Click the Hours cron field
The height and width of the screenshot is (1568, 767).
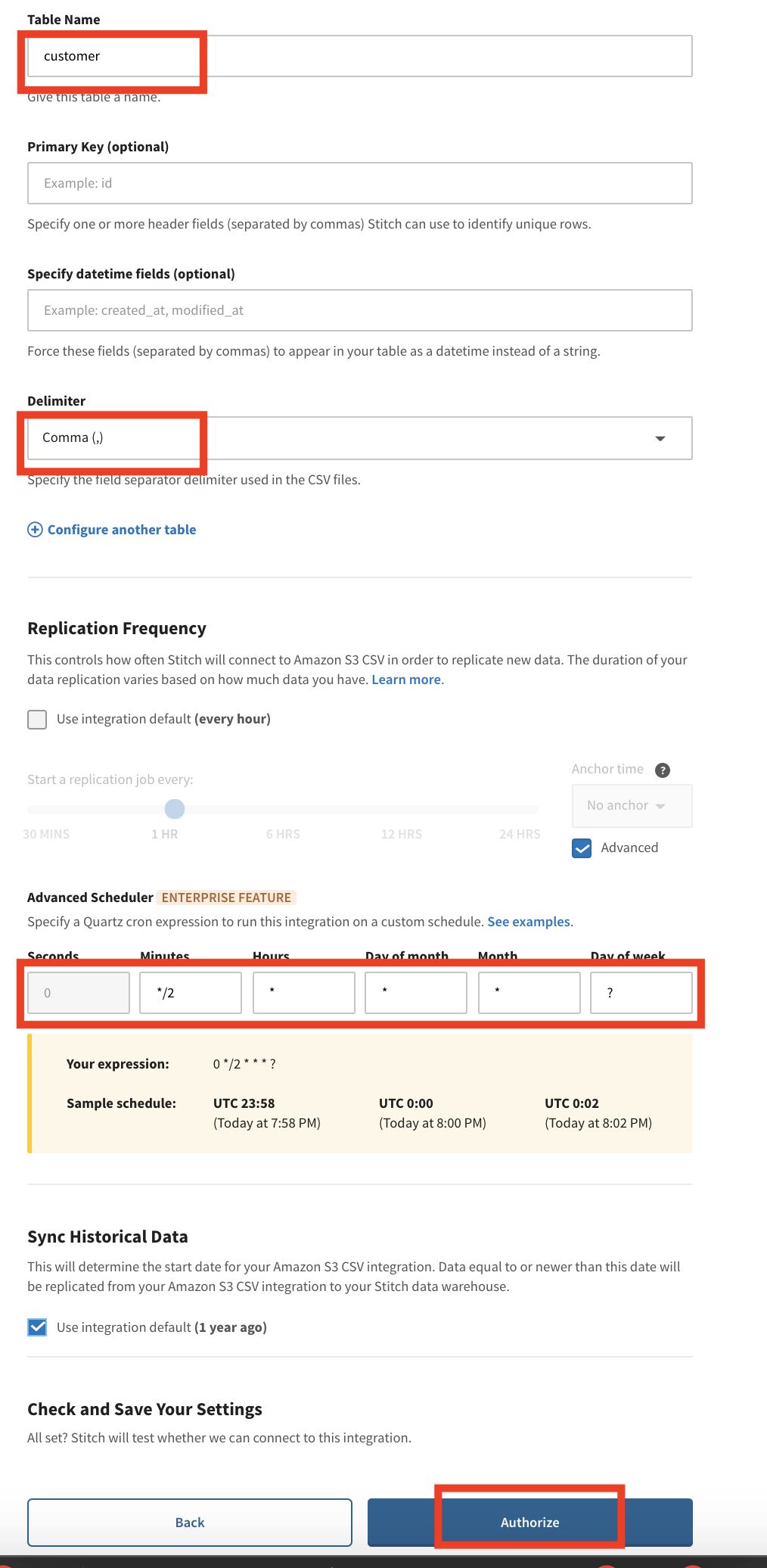click(x=304, y=993)
